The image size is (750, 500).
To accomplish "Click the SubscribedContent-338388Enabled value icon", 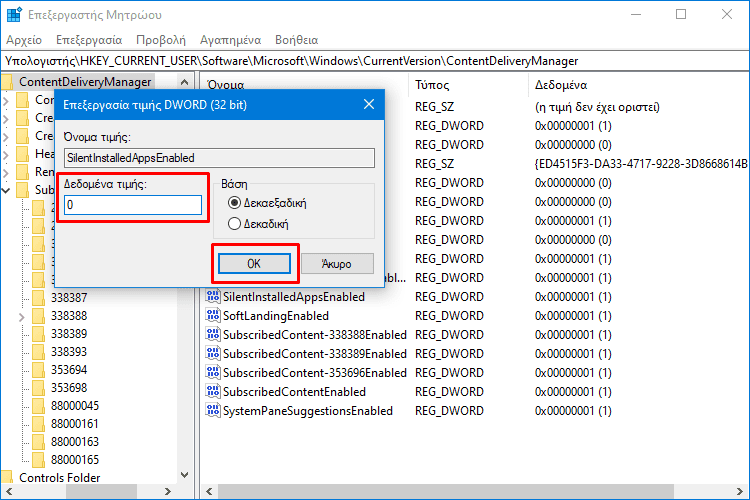I will coord(213,334).
